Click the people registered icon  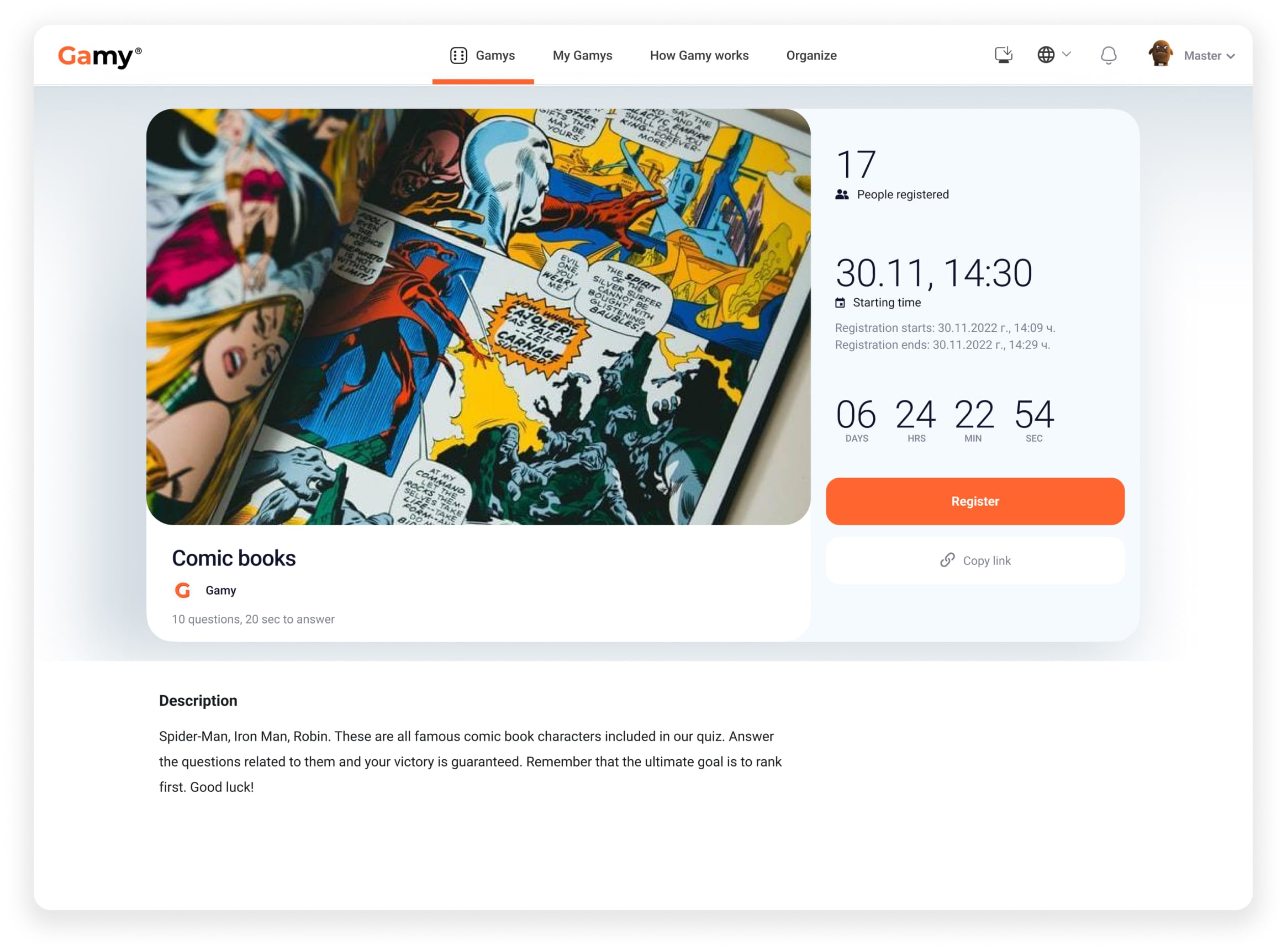tap(841, 195)
